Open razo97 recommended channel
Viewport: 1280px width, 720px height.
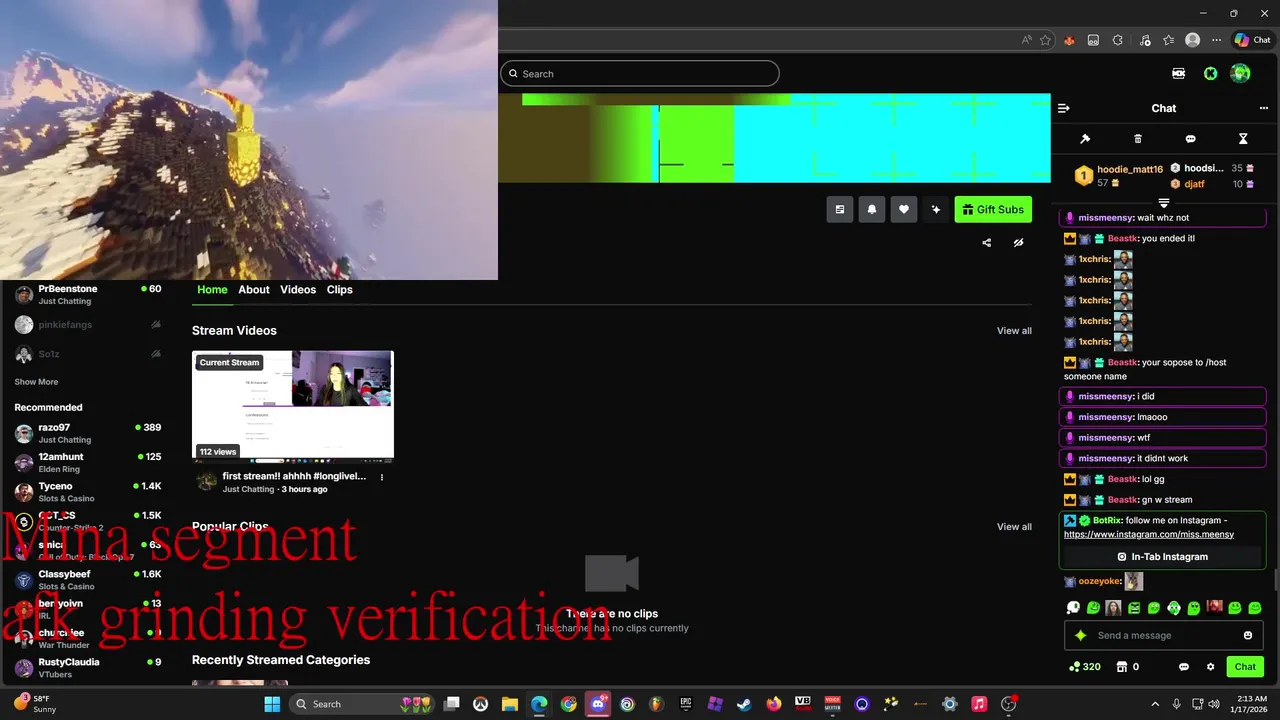(88, 433)
